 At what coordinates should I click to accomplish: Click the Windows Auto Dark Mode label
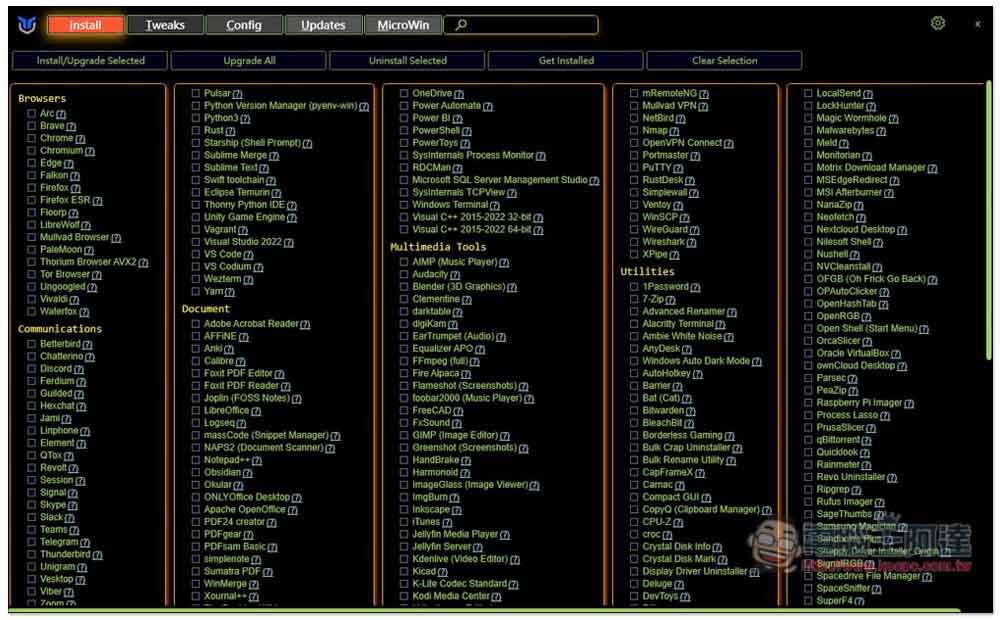click(696, 361)
